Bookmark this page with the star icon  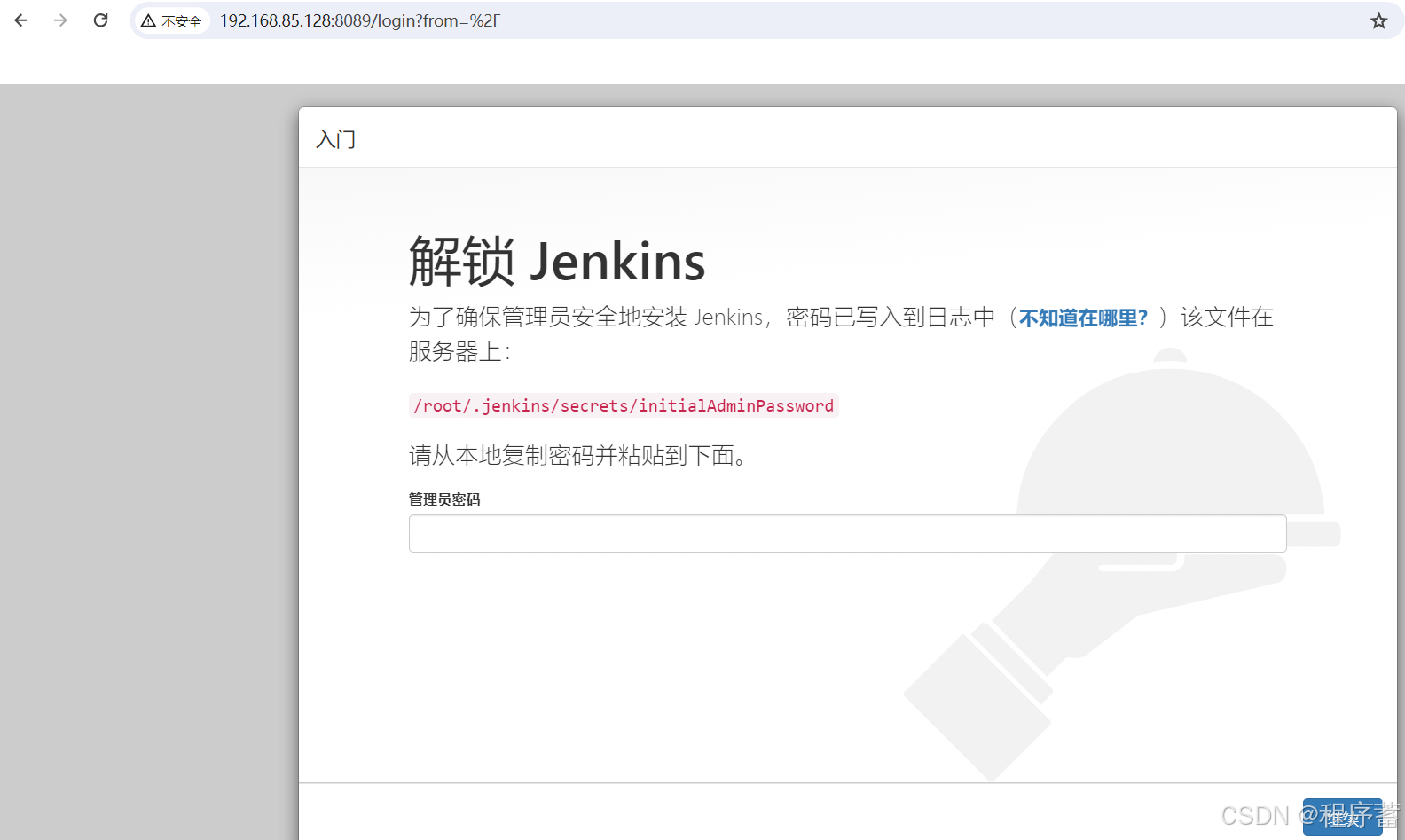tap(1378, 20)
